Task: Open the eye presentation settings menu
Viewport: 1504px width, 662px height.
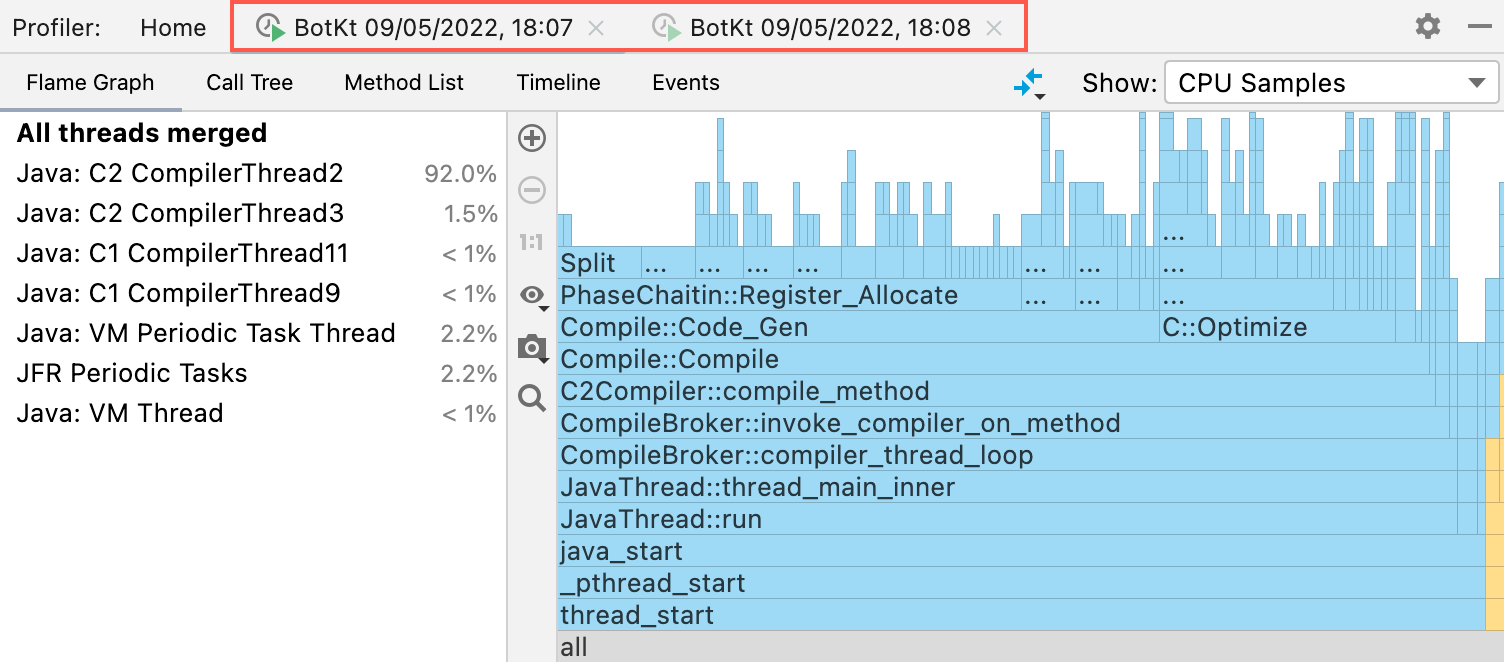Action: tap(534, 296)
